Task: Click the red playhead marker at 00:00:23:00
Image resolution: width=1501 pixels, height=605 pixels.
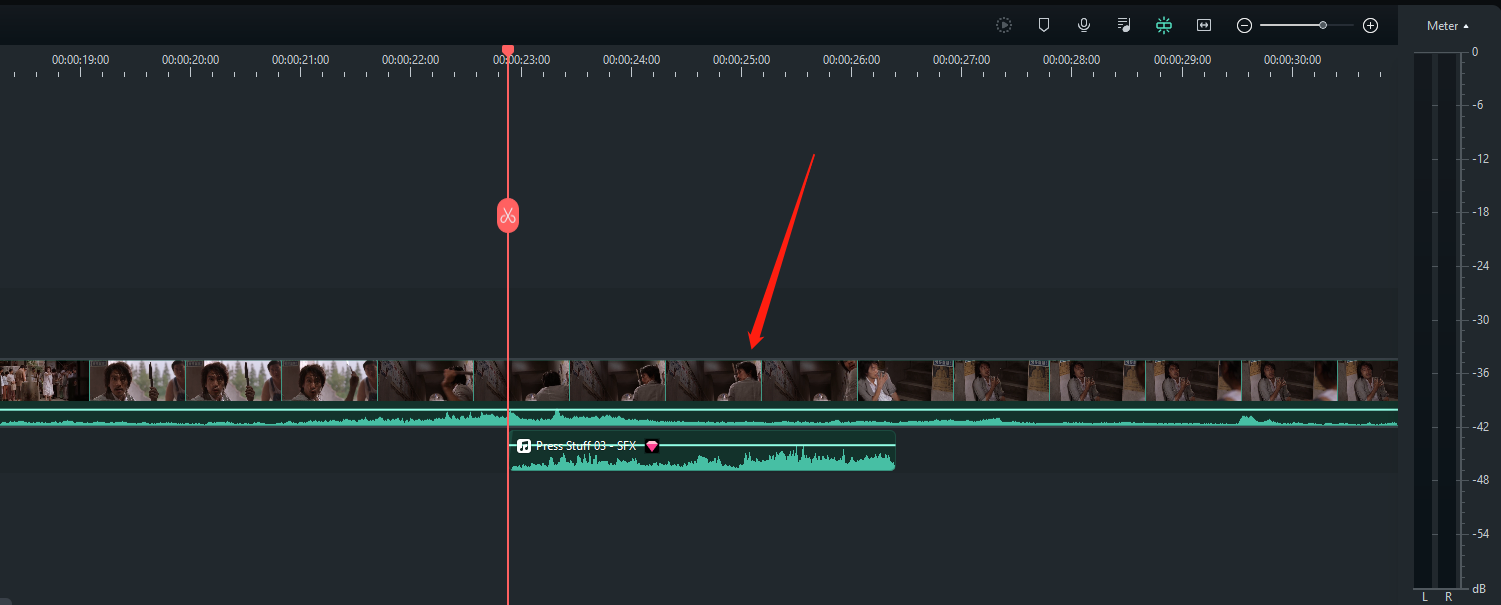Action: click(508, 48)
